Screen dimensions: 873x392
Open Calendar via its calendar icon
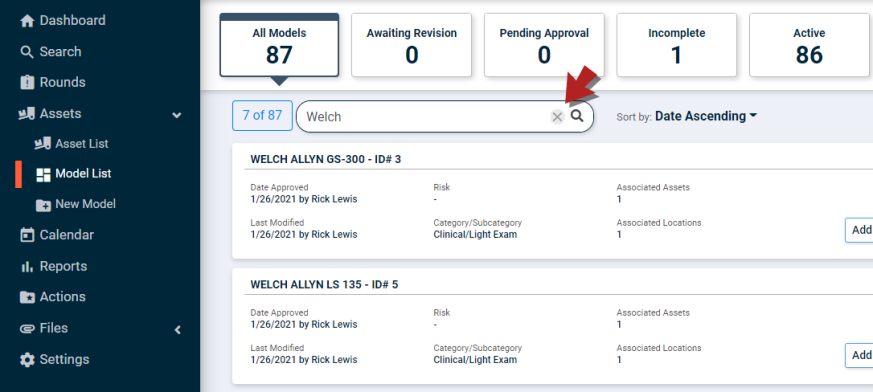coord(27,235)
